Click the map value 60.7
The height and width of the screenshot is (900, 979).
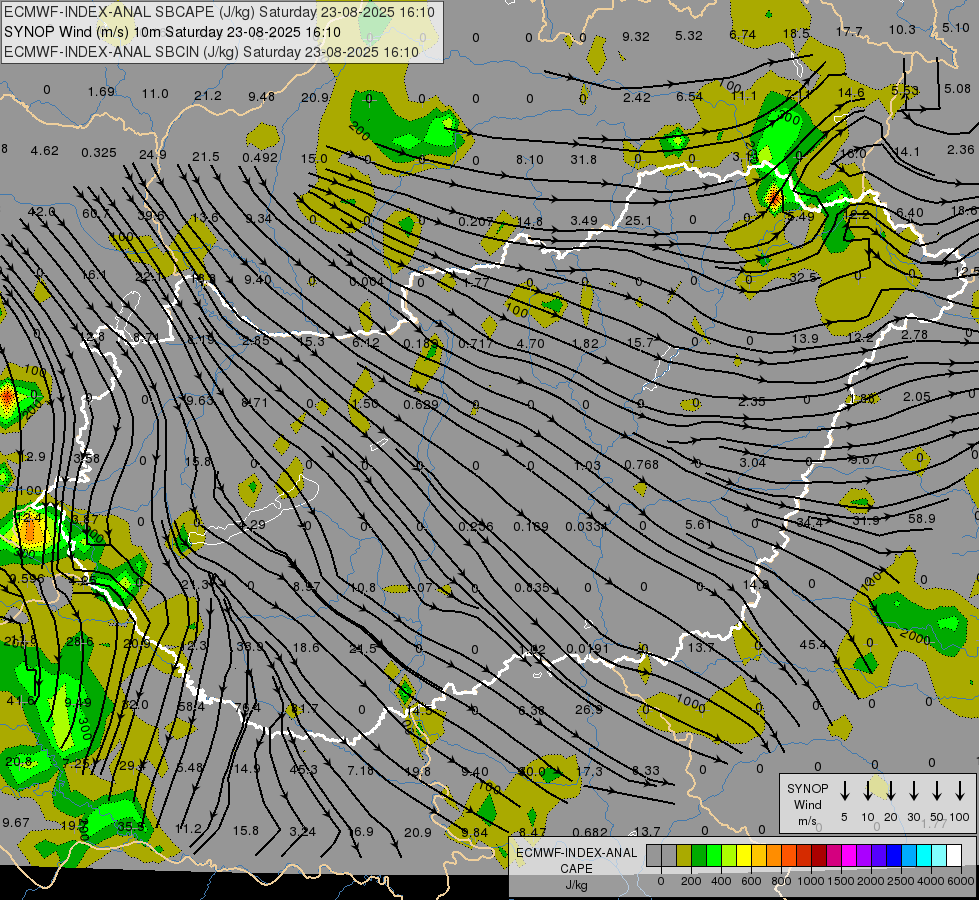pyautogui.click(x=96, y=214)
